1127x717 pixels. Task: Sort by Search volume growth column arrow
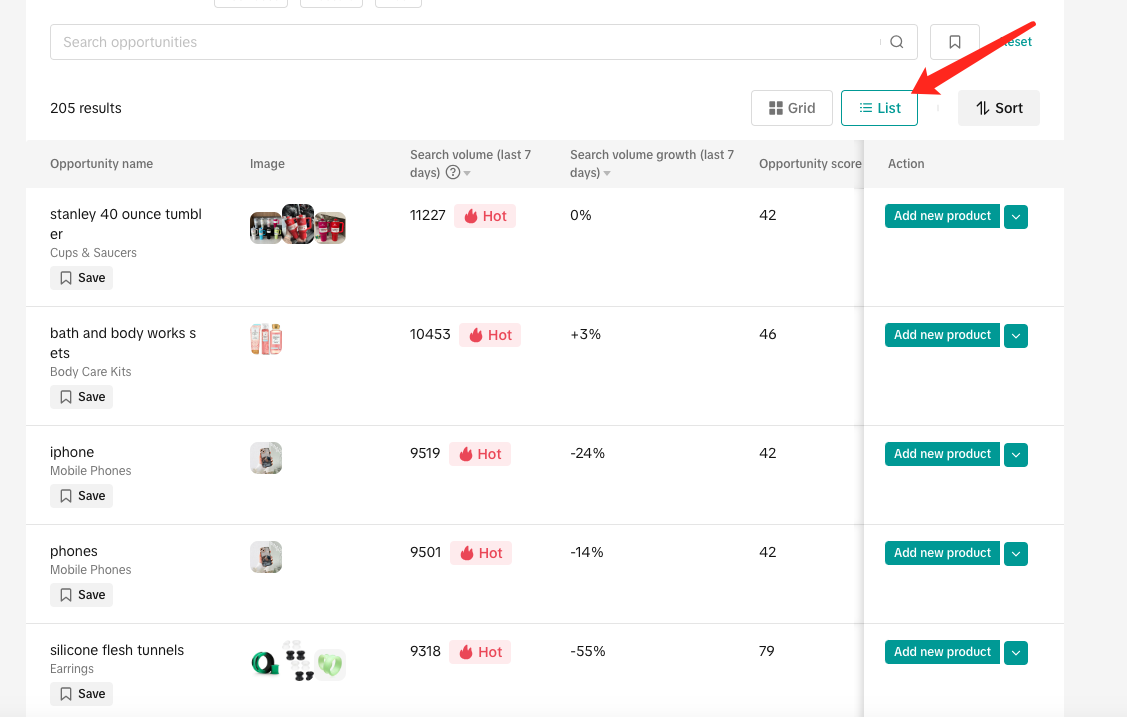607,173
